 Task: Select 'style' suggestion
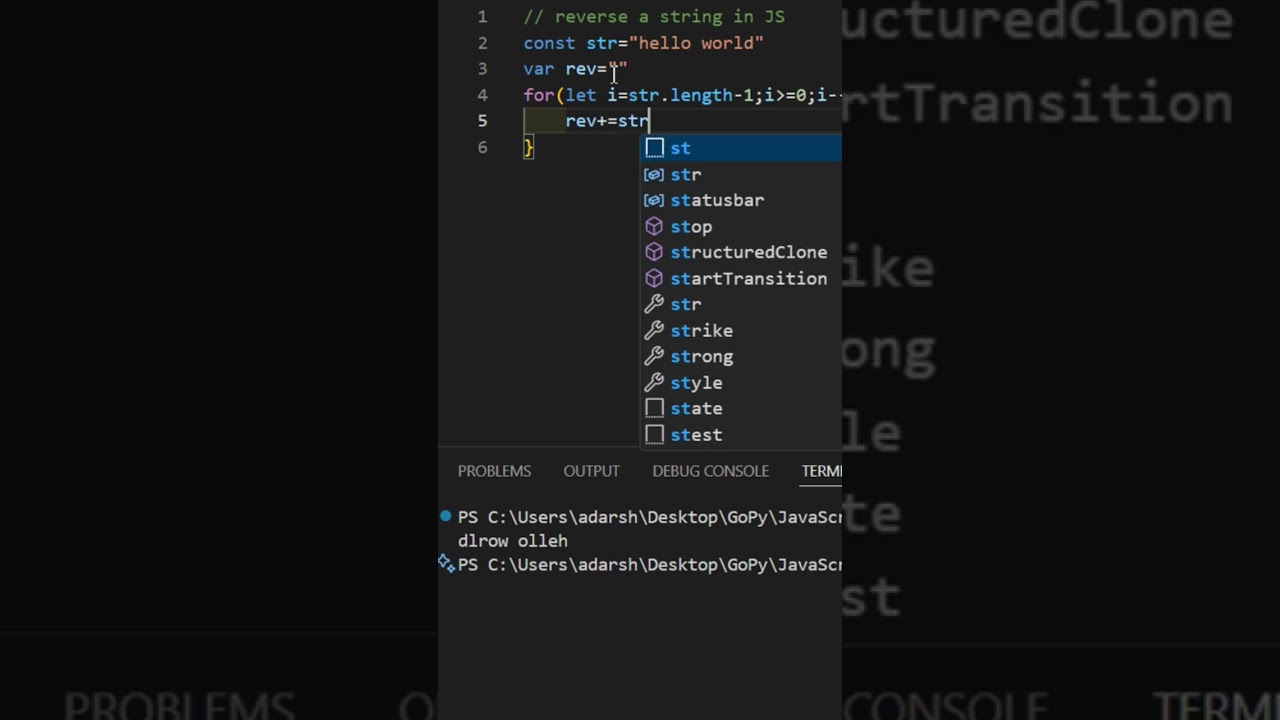741,382
